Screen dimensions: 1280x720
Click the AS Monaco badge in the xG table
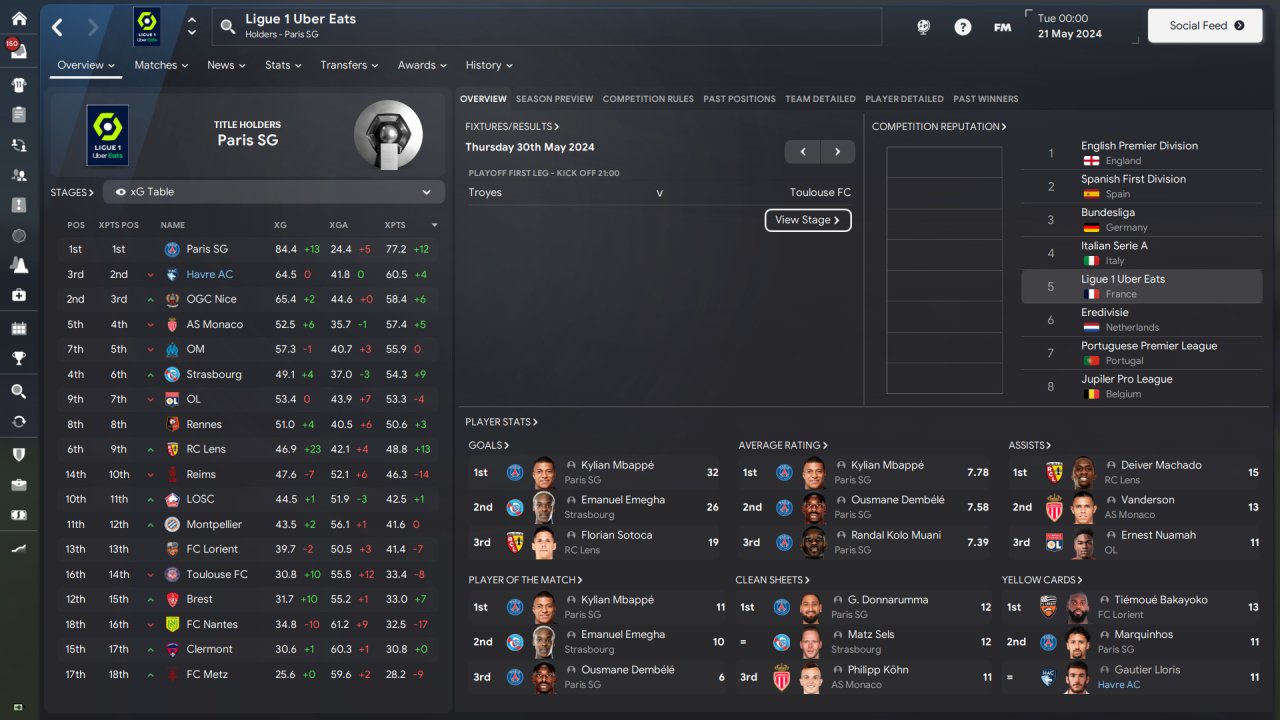pyautogui.click(x=172, y=324)
